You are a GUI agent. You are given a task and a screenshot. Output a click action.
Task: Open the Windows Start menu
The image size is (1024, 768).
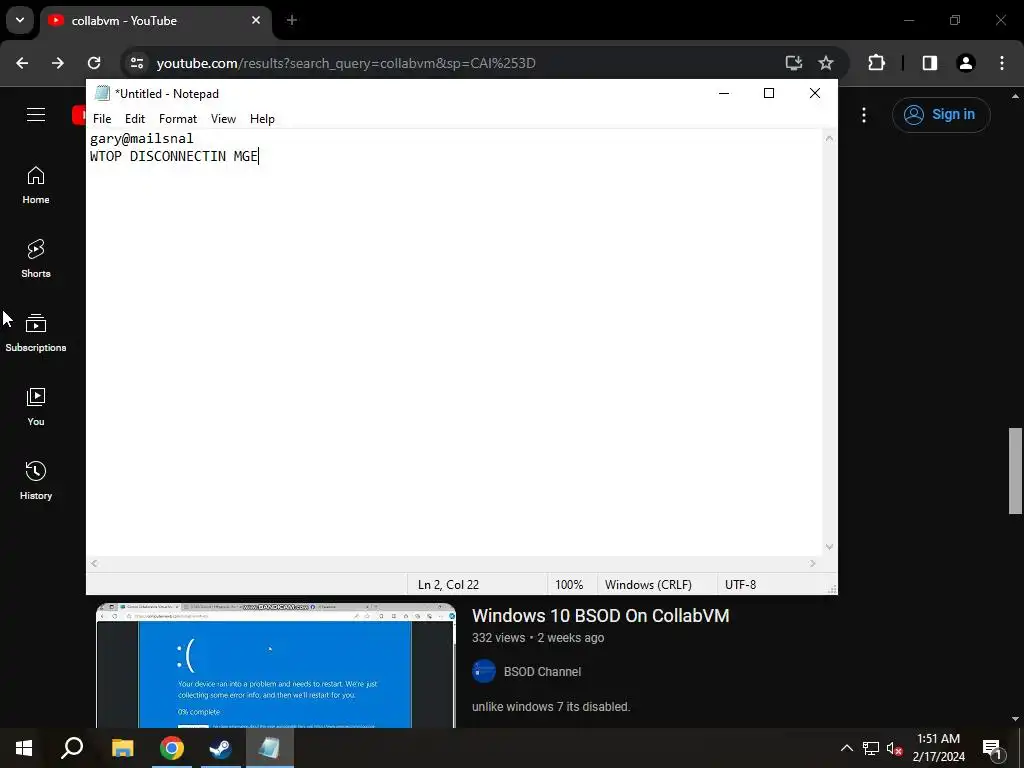coord(24,748)
